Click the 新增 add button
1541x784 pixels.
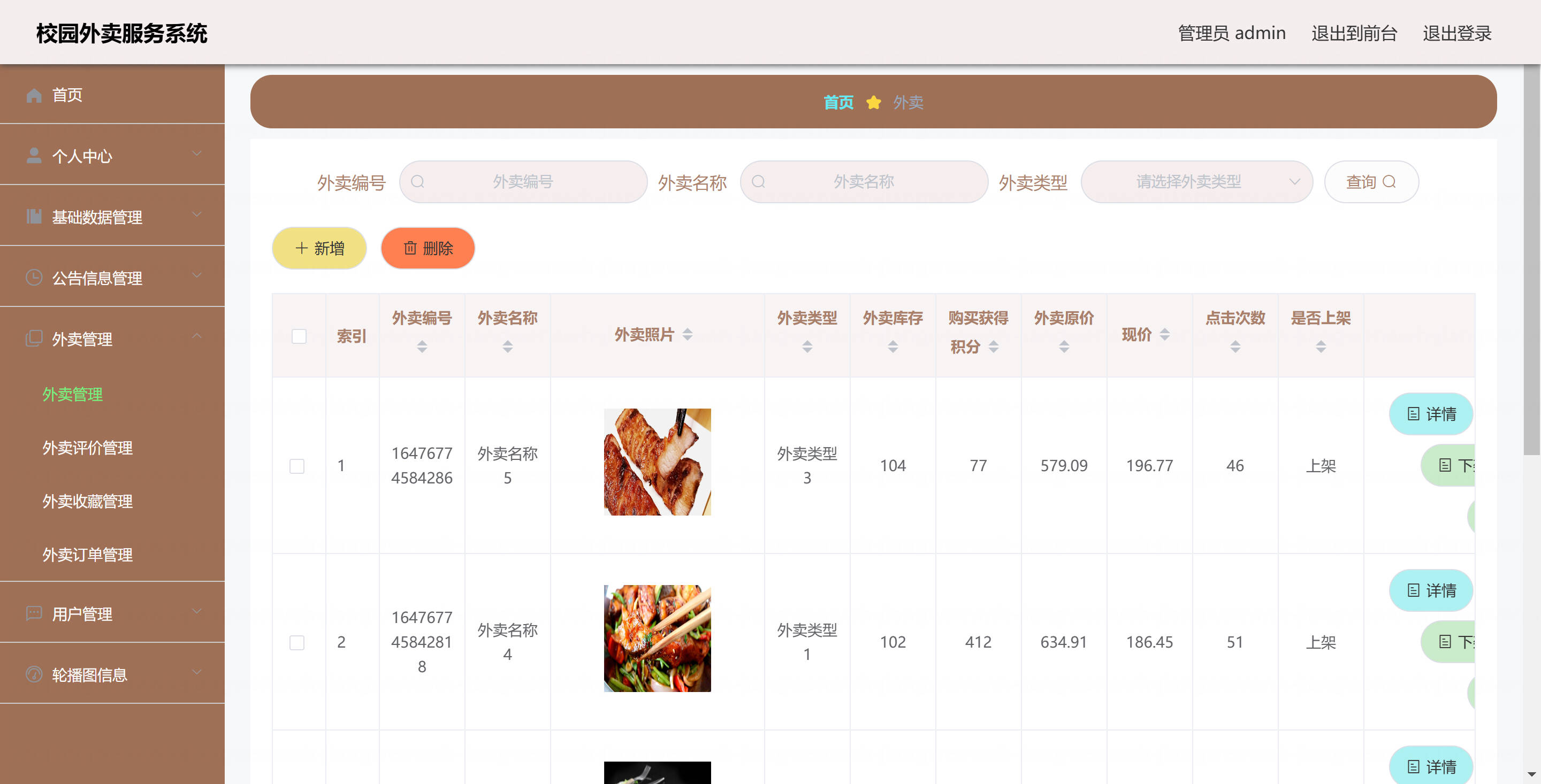[x=319, y=248]
